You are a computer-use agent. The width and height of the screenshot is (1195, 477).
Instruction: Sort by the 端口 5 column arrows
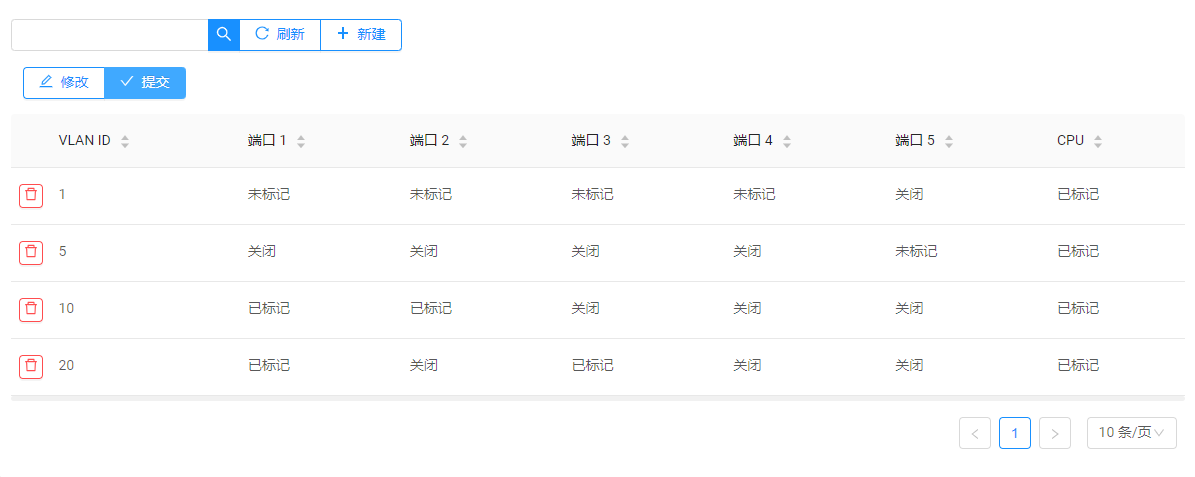[949, 142]
